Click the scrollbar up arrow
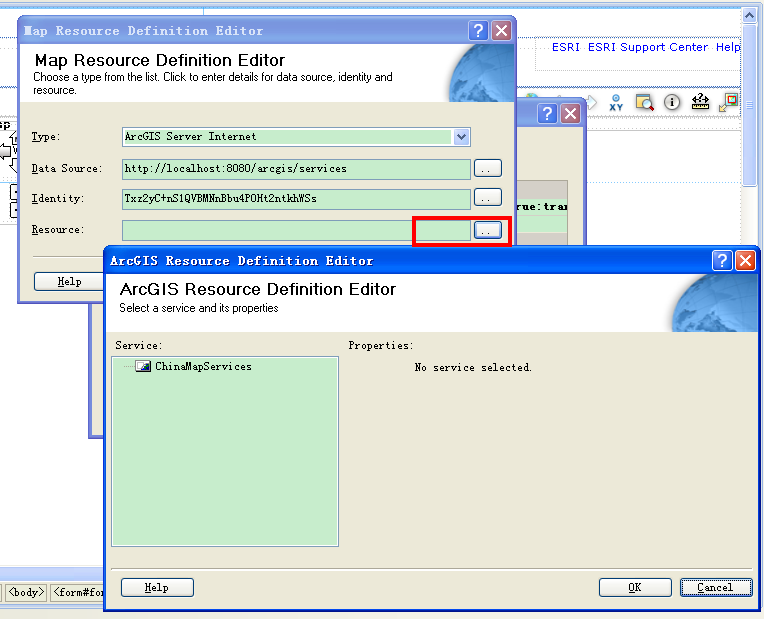764x619 pixels. point(749,15)
